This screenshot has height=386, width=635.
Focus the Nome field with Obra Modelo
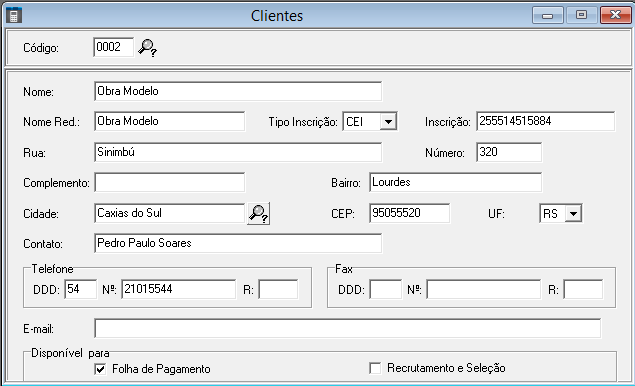[x=238, y=91]
